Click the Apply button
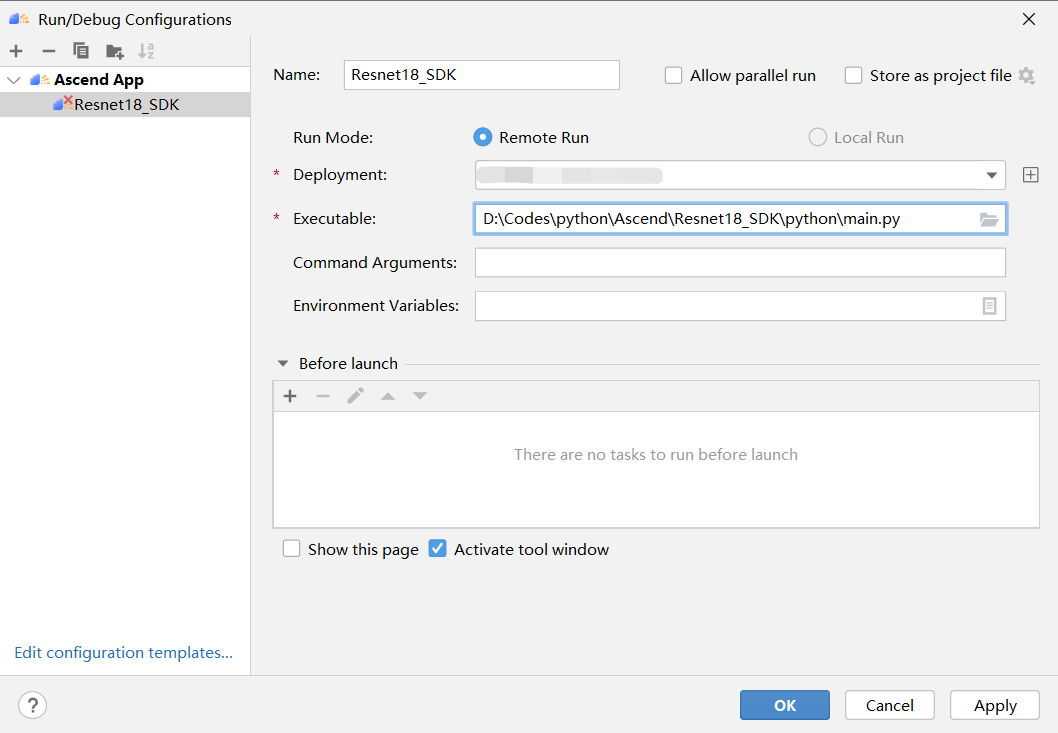1058x733 pixels. pos(995,705)
